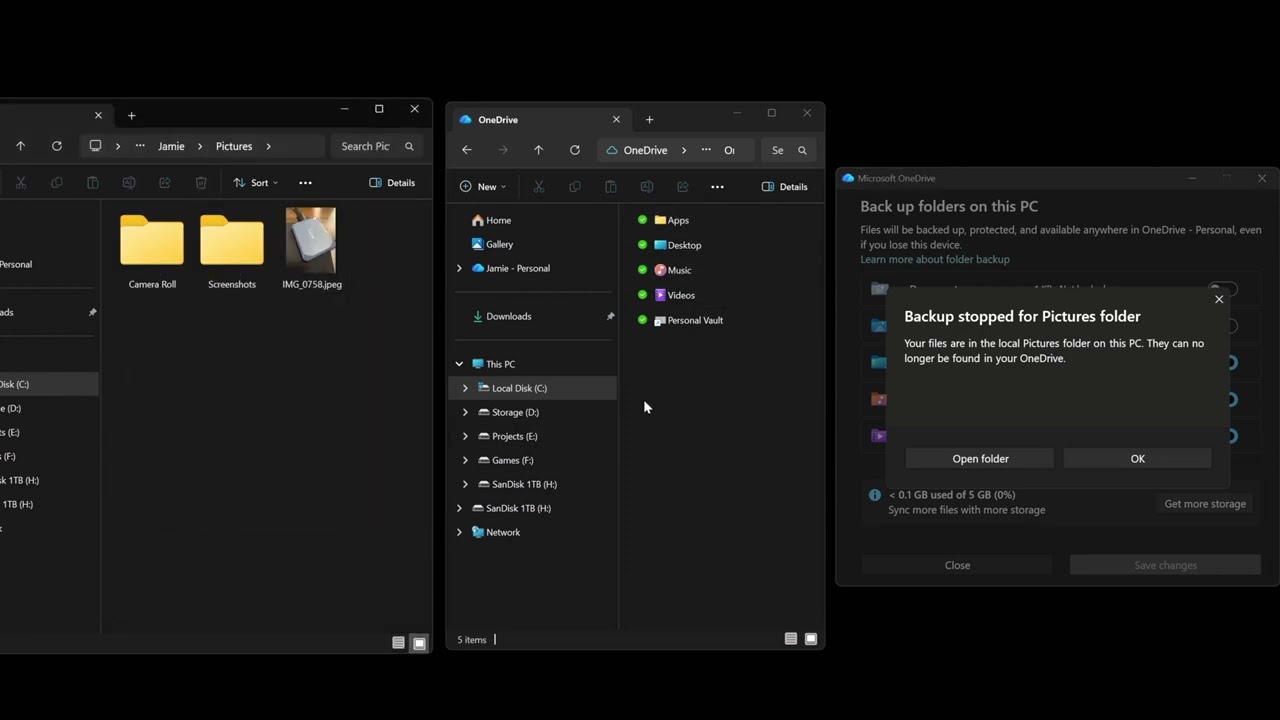Click Get more storage button
Screen dimensions: 1280x720
click(x=1205, y=504)
